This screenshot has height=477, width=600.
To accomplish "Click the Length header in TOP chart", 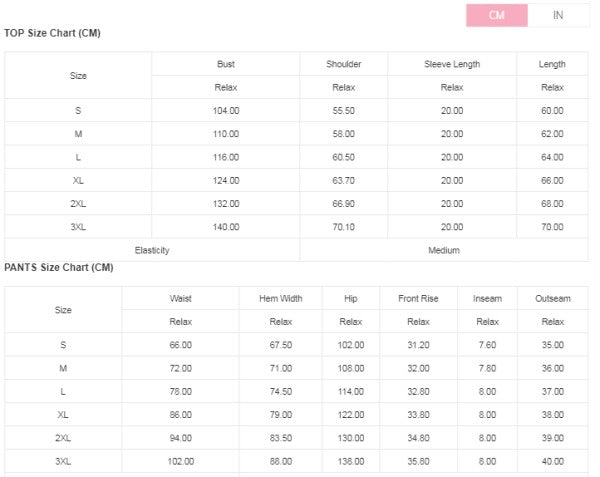I will 552,64.
